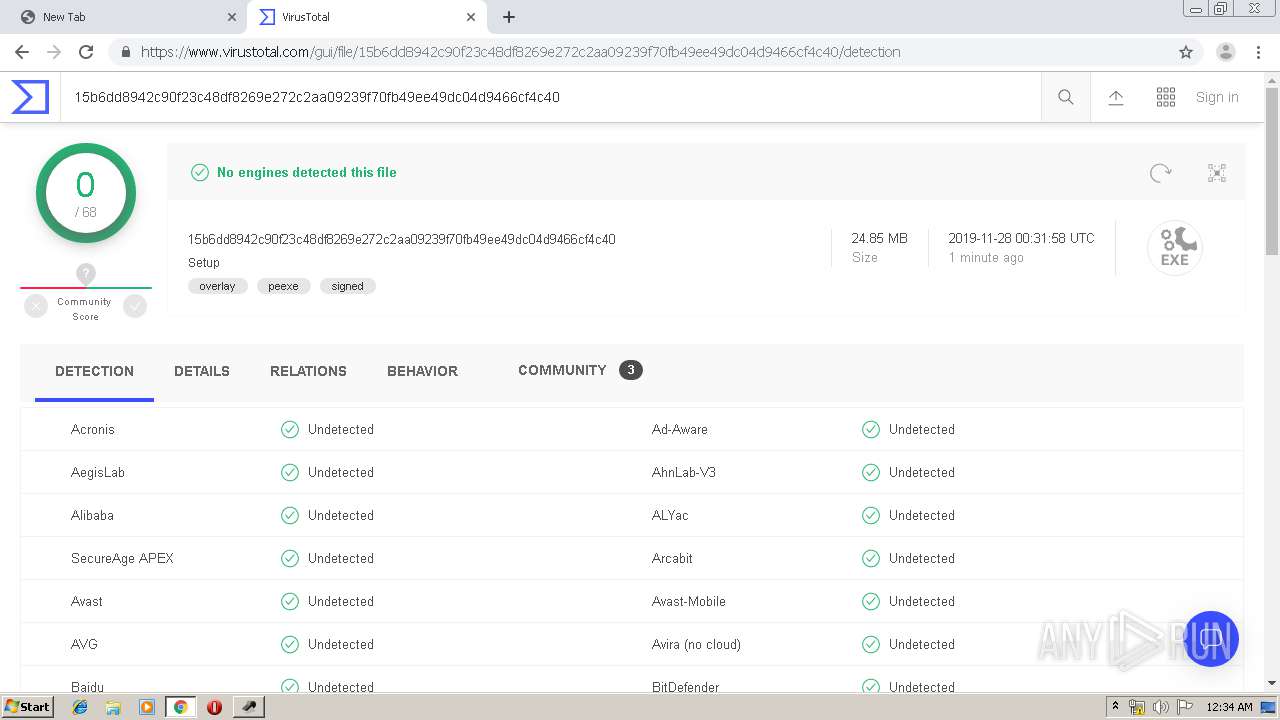Image resolution: width=1280 pixels, height=720 pixels.
Task: Close the VirusTotal tab
Action: pyautogui.click(x=471, y=17)
